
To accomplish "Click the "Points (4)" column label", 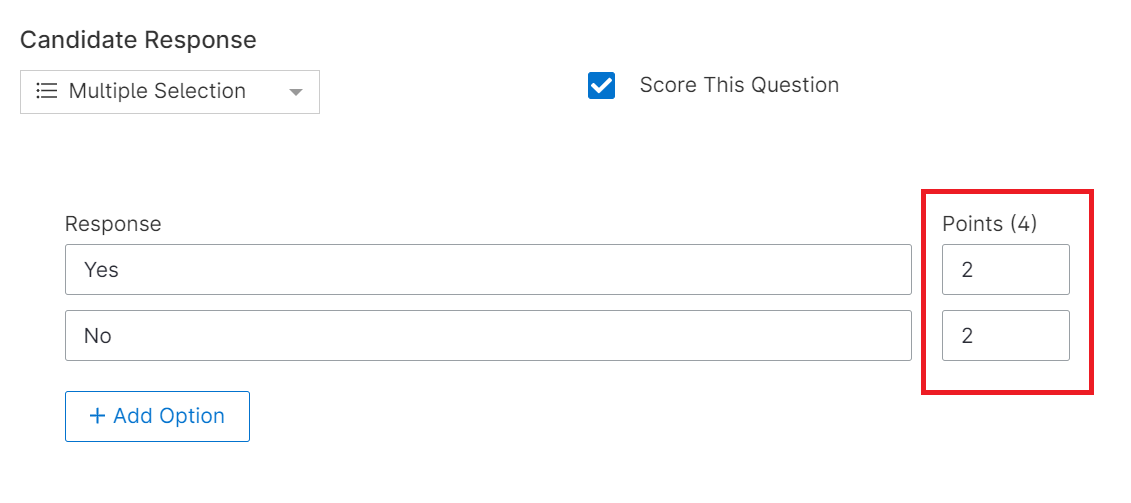I will point(989,224).
